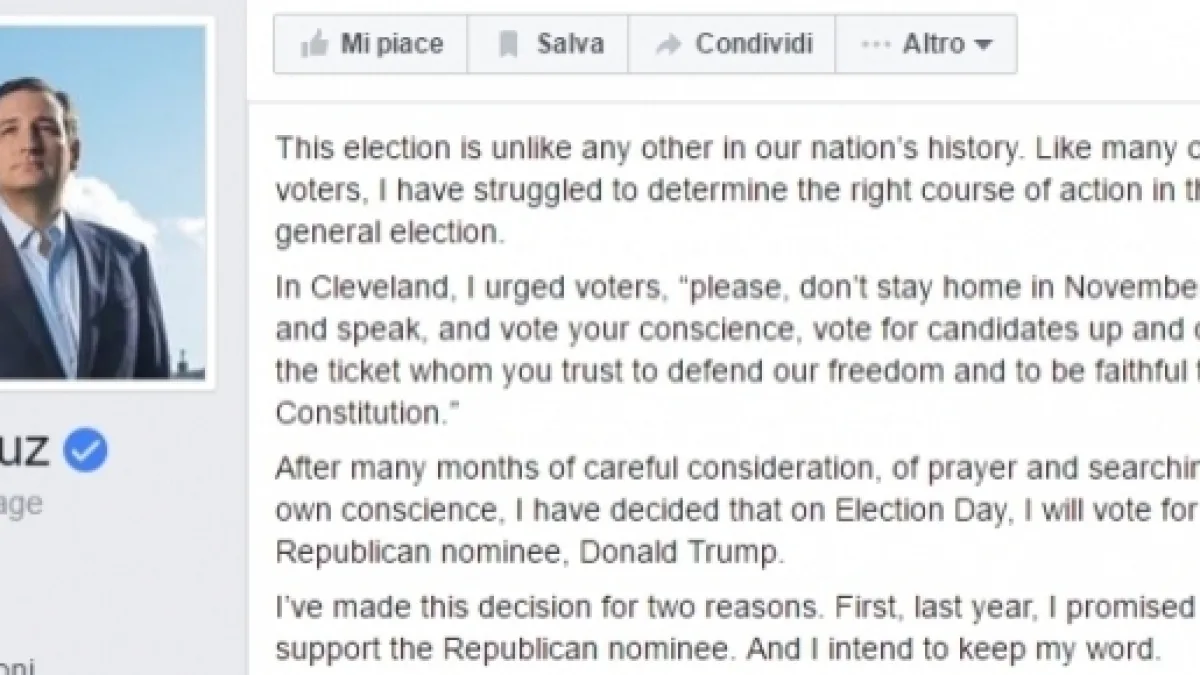Click the page name next to verified badge
1200x675 pixels.
tap(25, 453)
